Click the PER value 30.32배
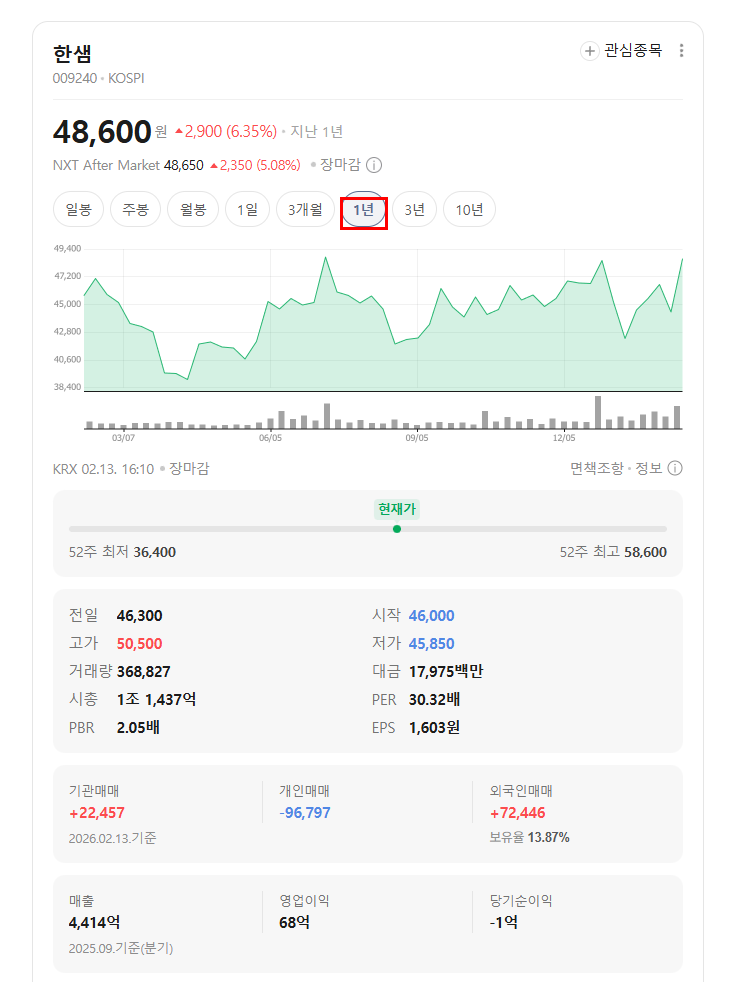 click(435, 700)
